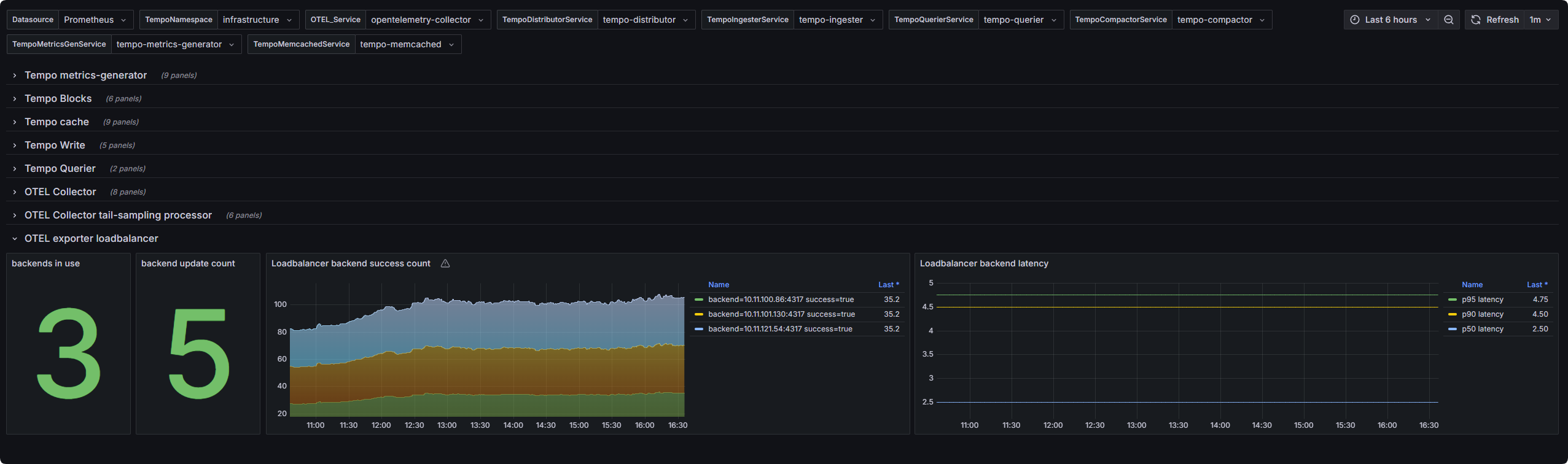The height and width of the screenshot is (464, 1568).
Task: Toggle the p95 latency series in legend
Action: pos(1482,300)
